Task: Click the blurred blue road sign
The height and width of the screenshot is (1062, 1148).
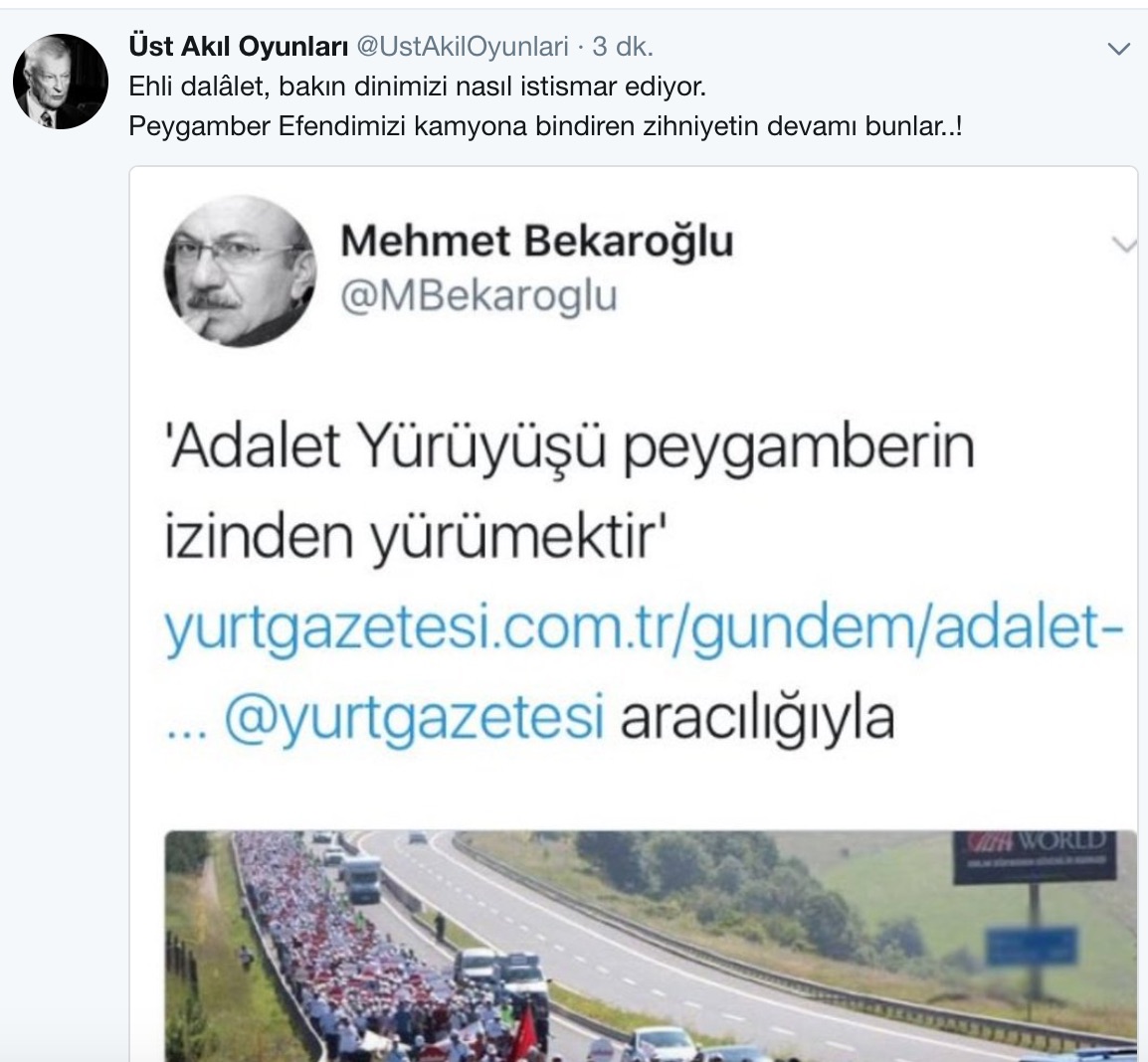Action: pos(1033,946)
